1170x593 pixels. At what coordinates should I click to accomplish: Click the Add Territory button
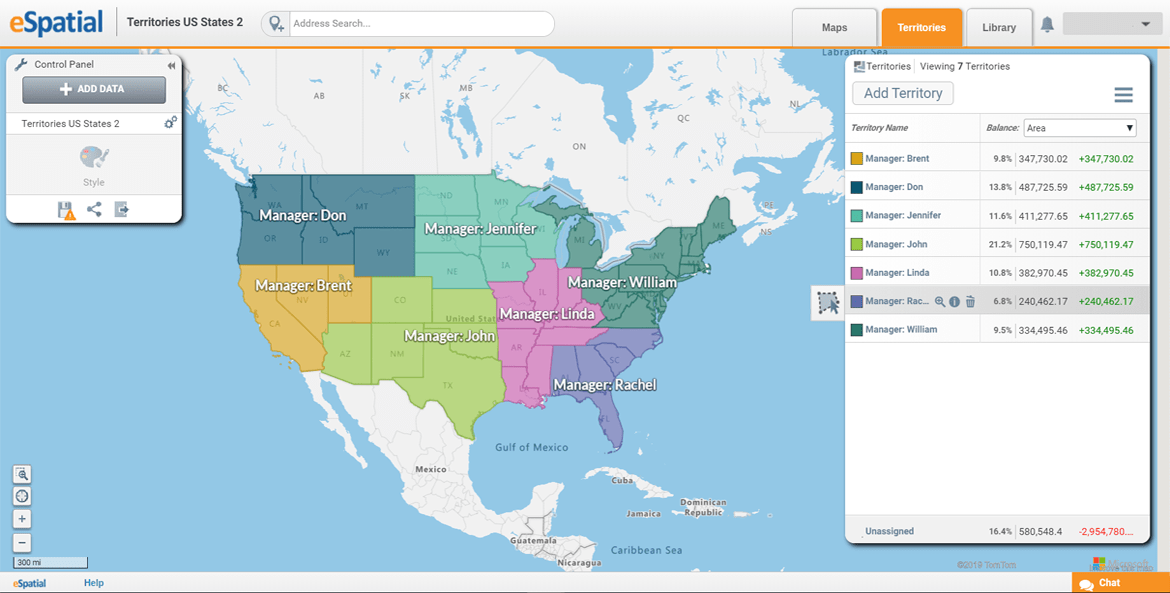pos(902,92)
